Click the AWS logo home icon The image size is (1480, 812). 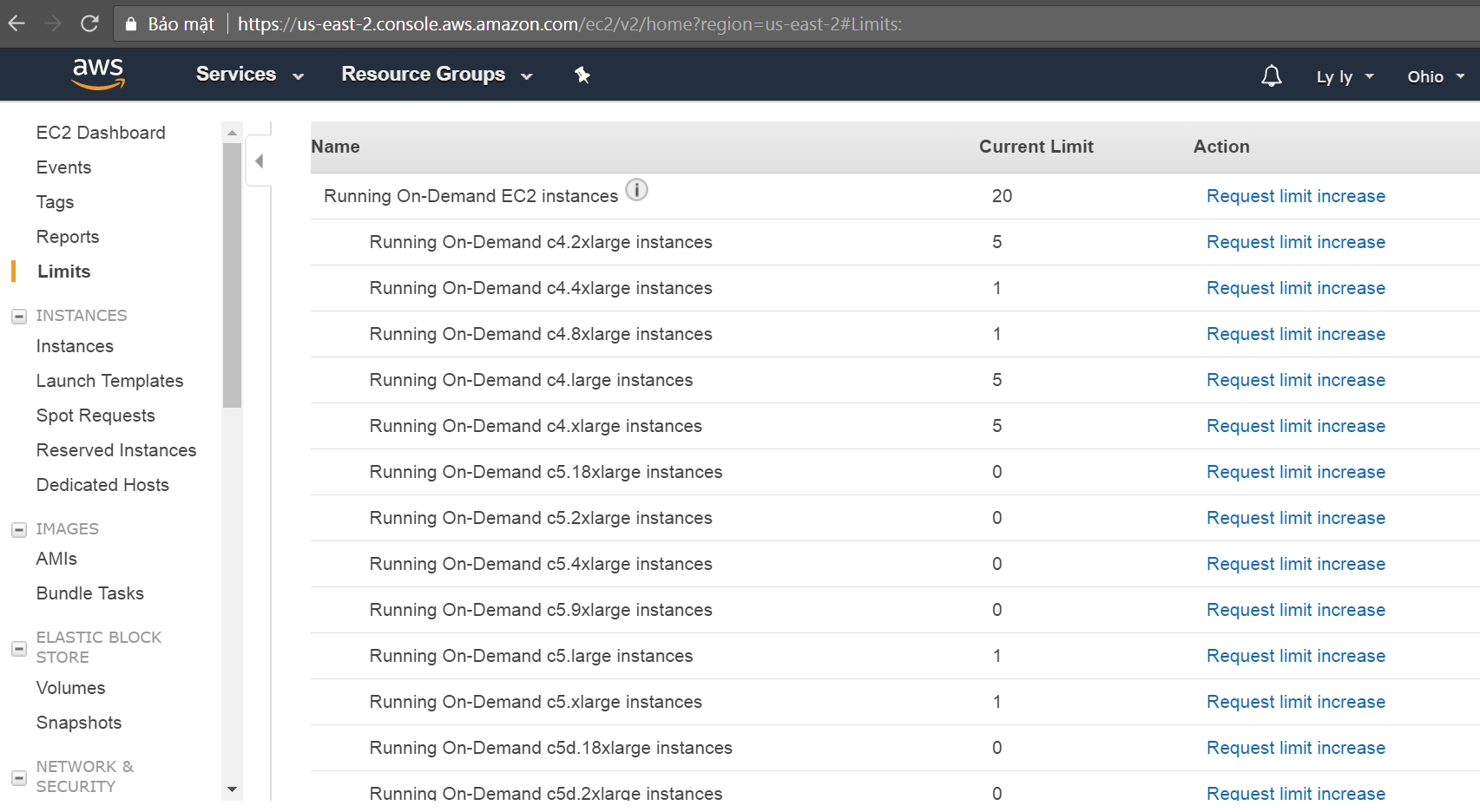(x=98, y=75)
